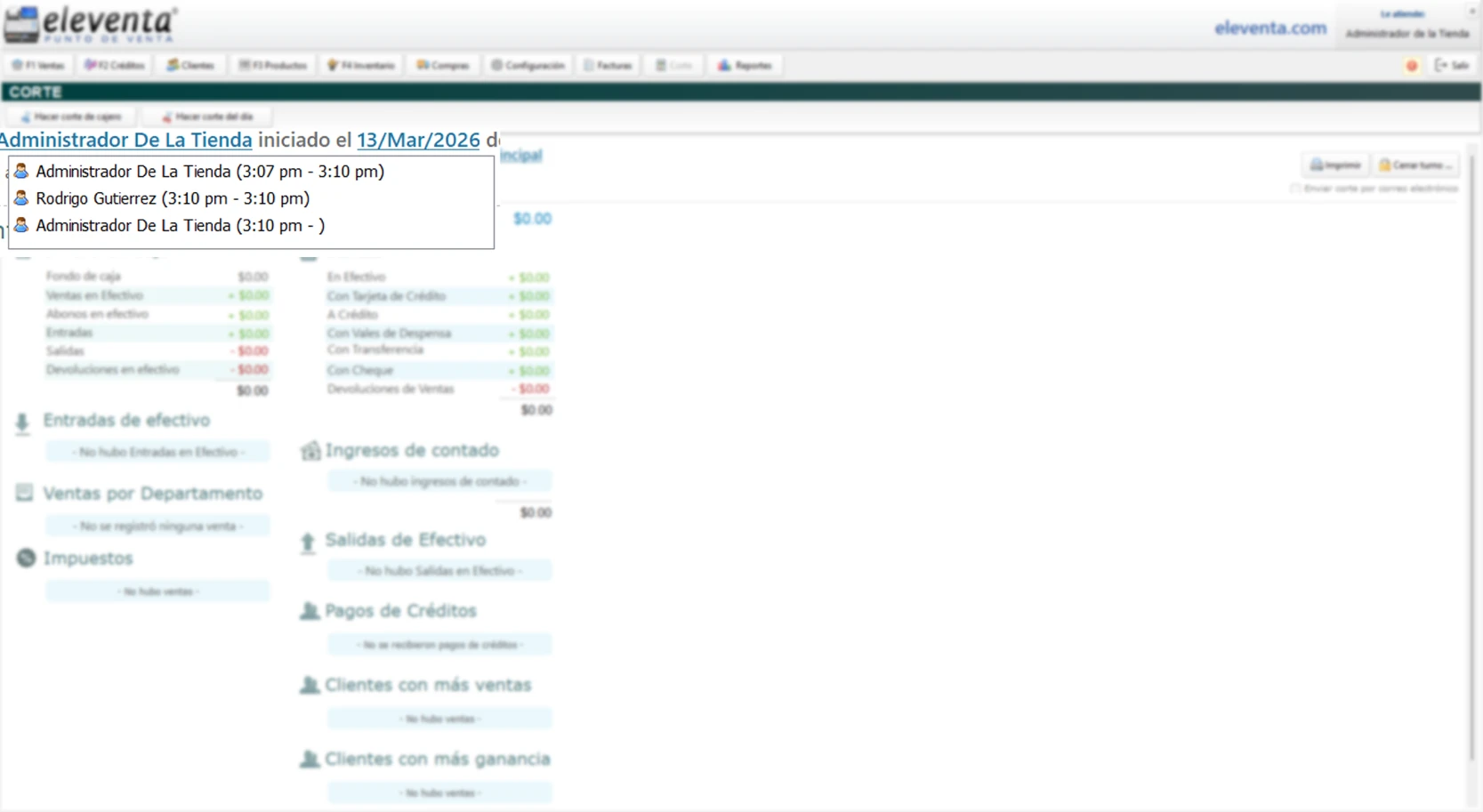Select Rodrigo Gutierrez shift from dropdown list
The image size is (1483, 812).
[x=173, y=198]
